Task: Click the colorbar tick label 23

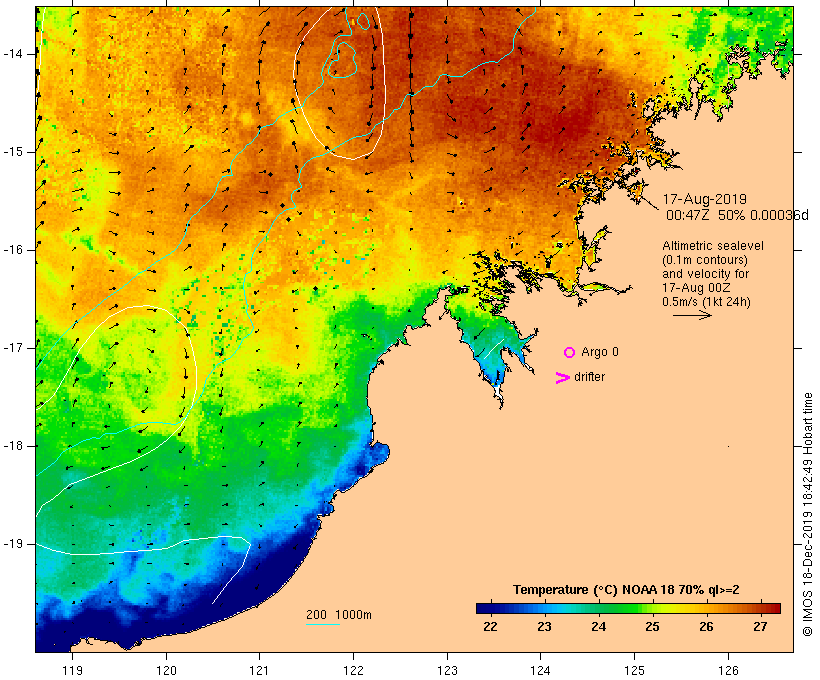Action: pos(544,627)
